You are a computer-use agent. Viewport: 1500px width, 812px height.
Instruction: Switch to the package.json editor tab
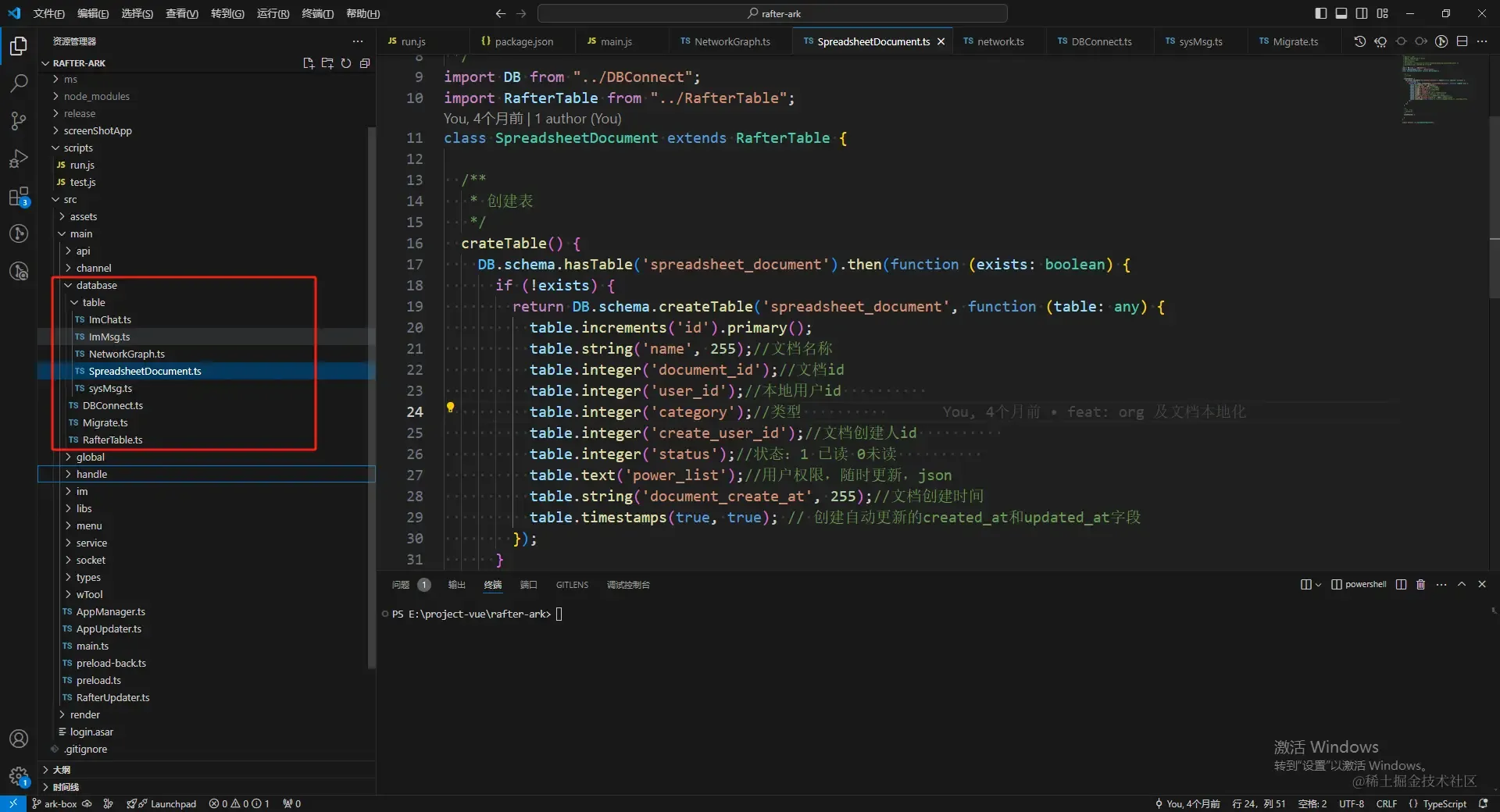click(517, 41)
